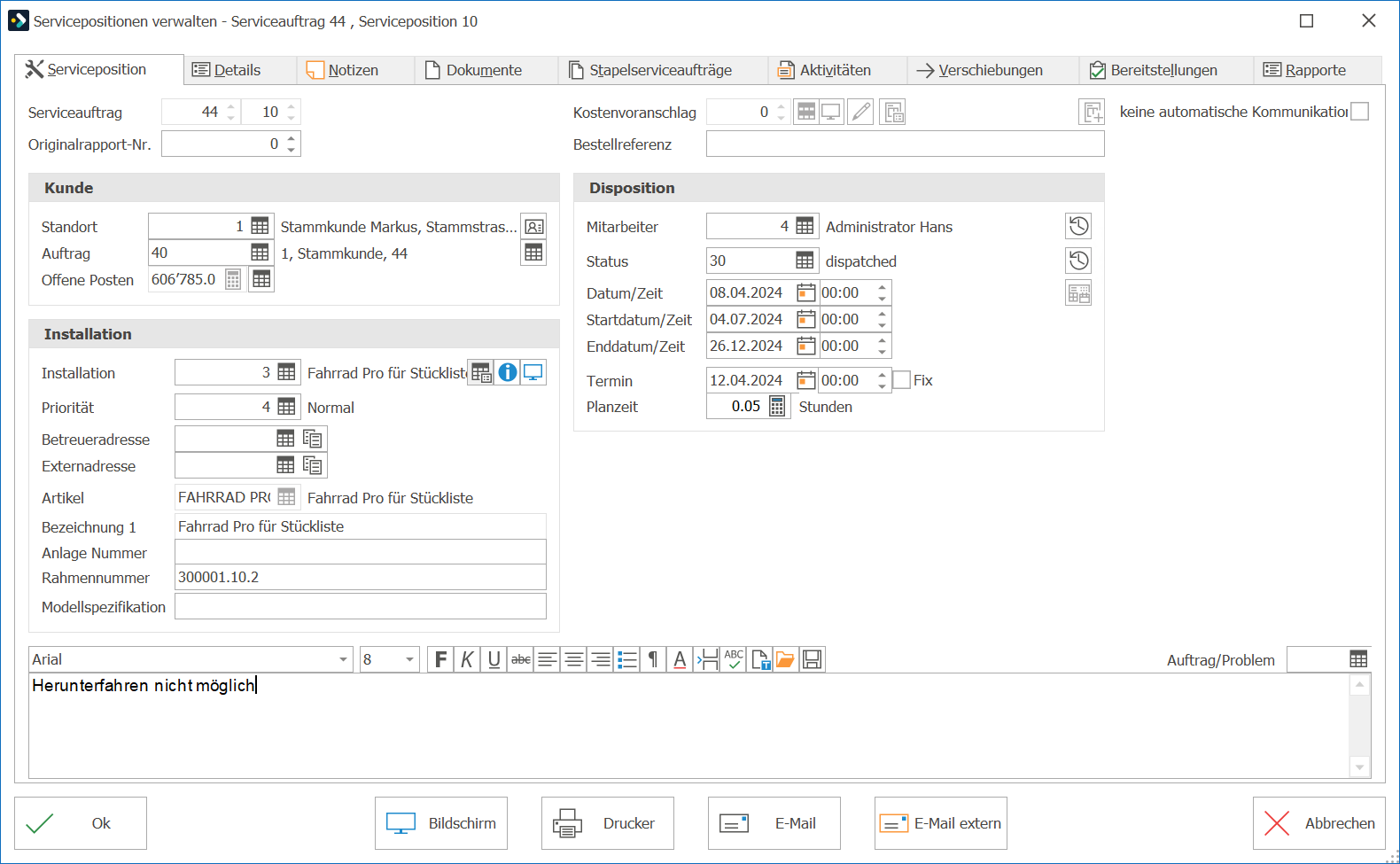Show installation info blue icon

tap(507, 372)
